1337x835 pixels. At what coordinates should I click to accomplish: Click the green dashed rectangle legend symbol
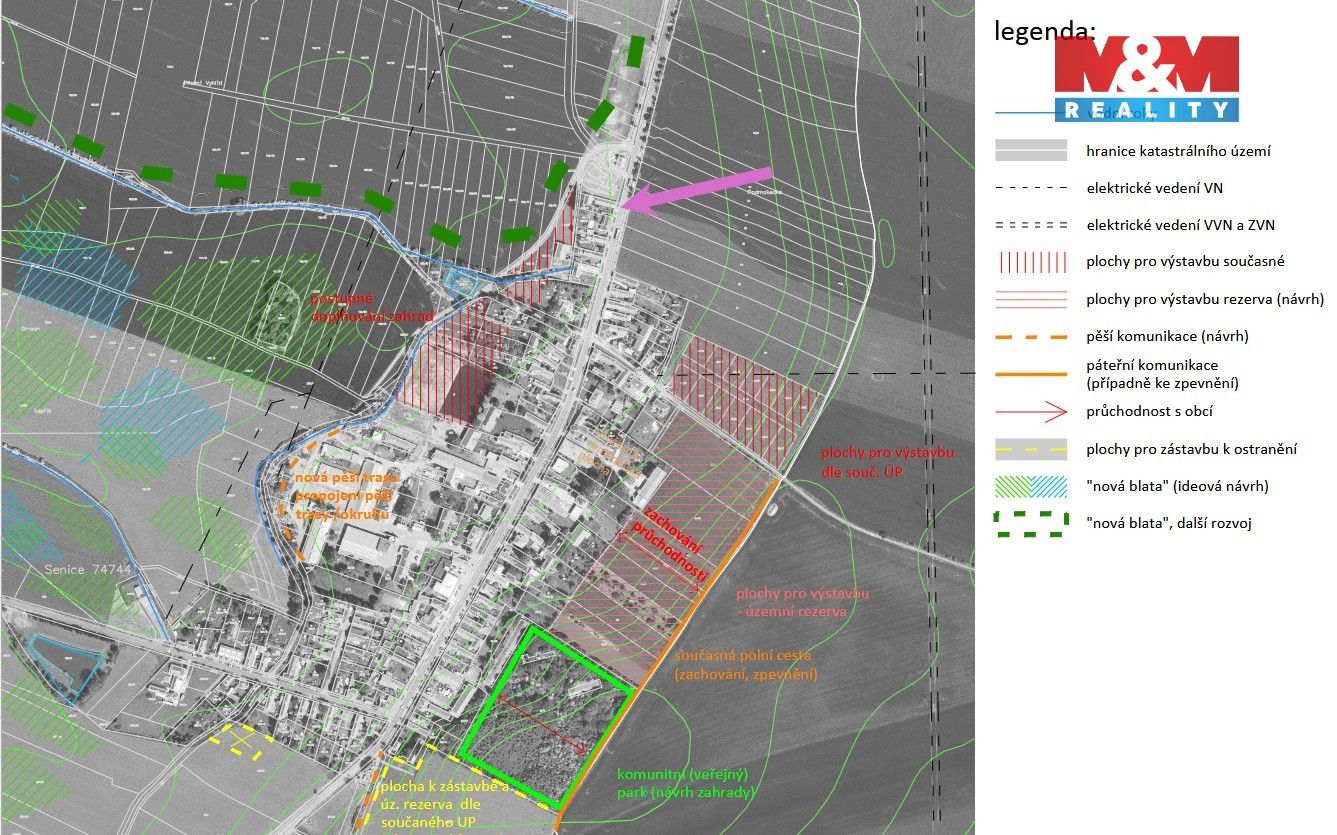tap(1030, 523)
